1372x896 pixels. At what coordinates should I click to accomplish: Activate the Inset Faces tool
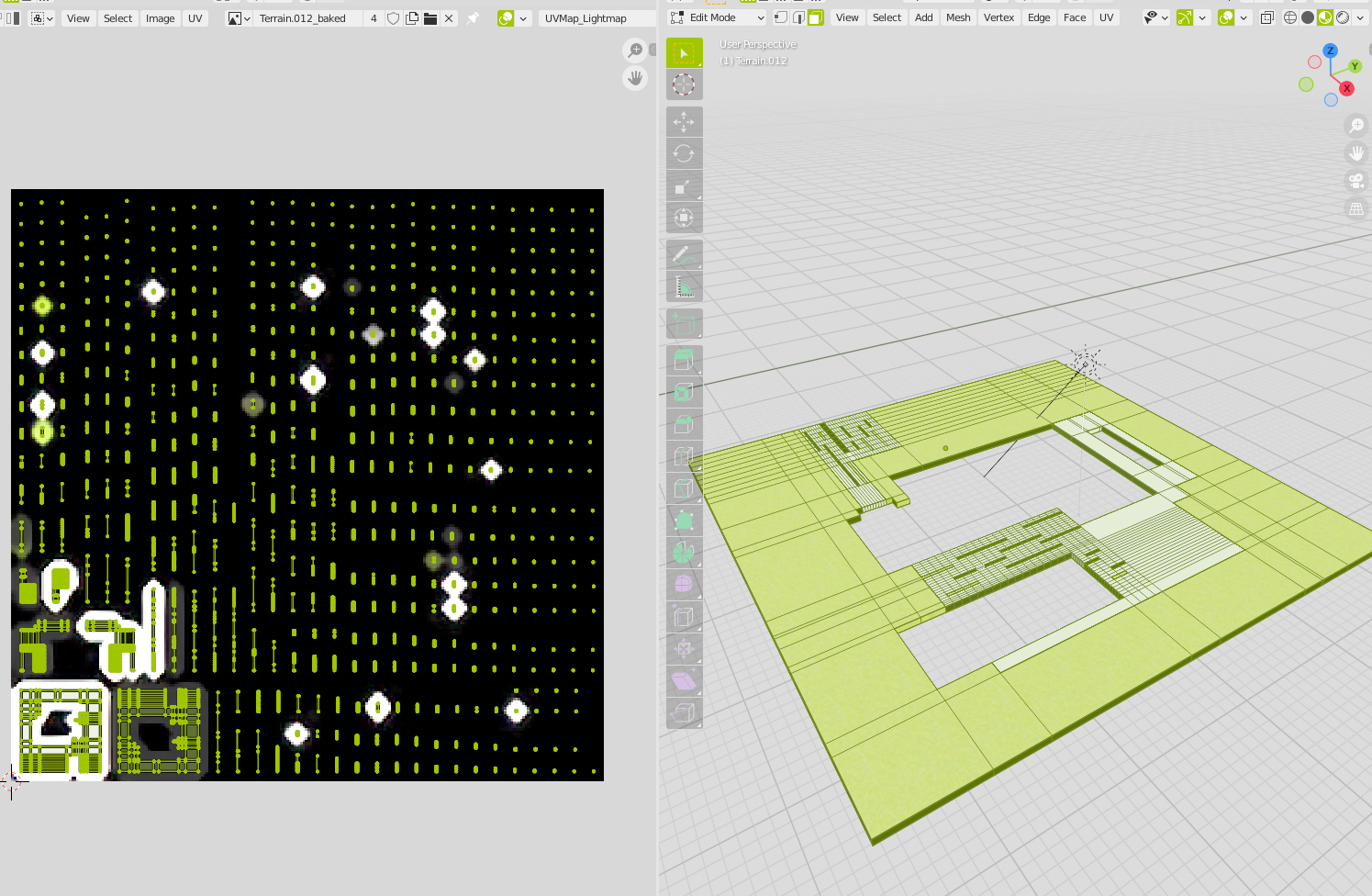coord(684,392)
